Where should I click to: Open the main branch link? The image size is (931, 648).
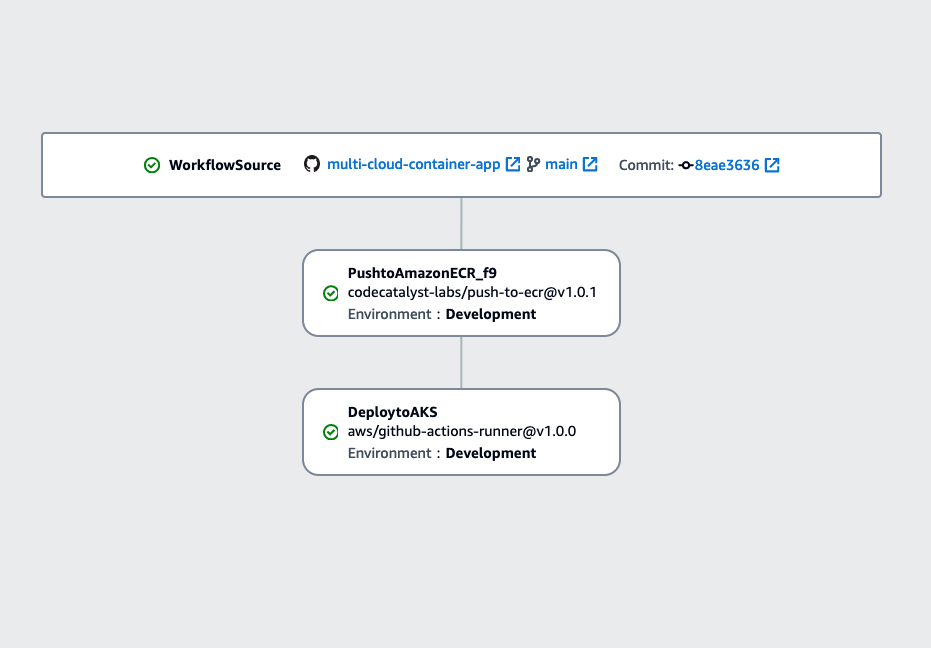pos(562,164)
